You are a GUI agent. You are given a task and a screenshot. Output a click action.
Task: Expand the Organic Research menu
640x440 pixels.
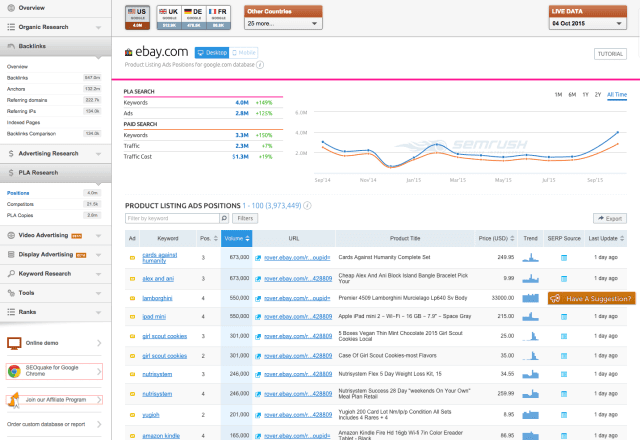[55, 27]
